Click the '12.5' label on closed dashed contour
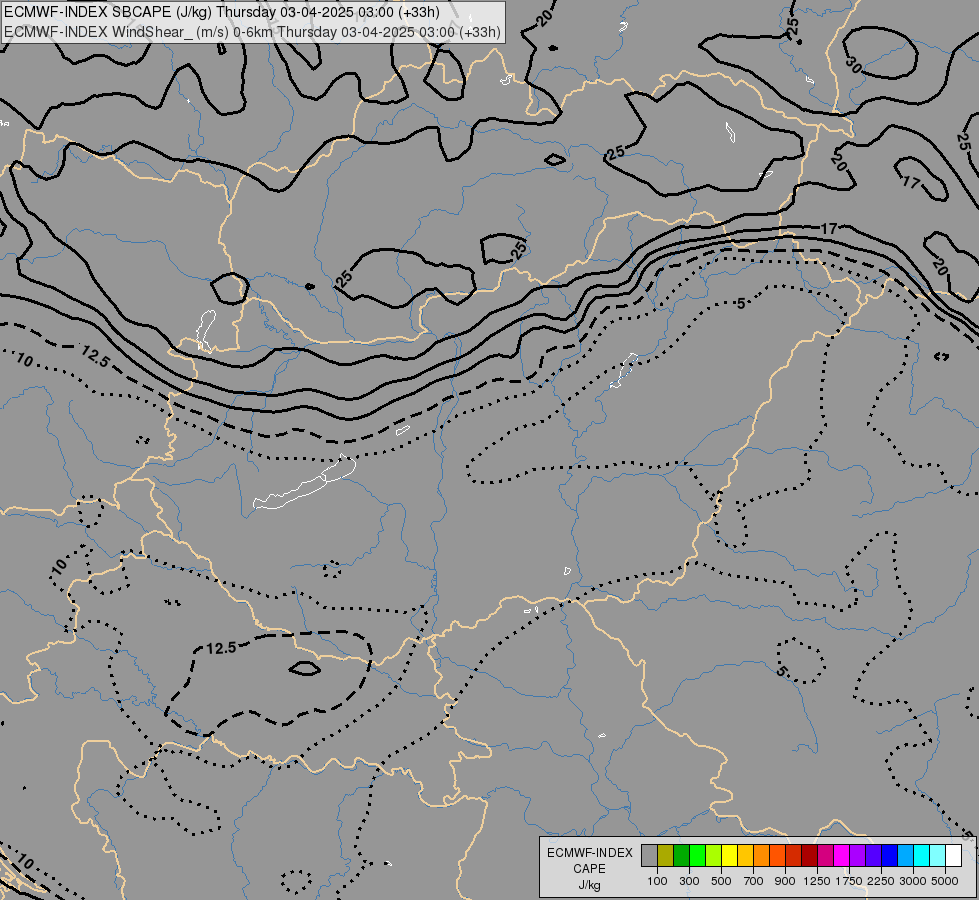The height and width of the screenshot is (900, 979). pyautogui.click(x=222, y=648)
